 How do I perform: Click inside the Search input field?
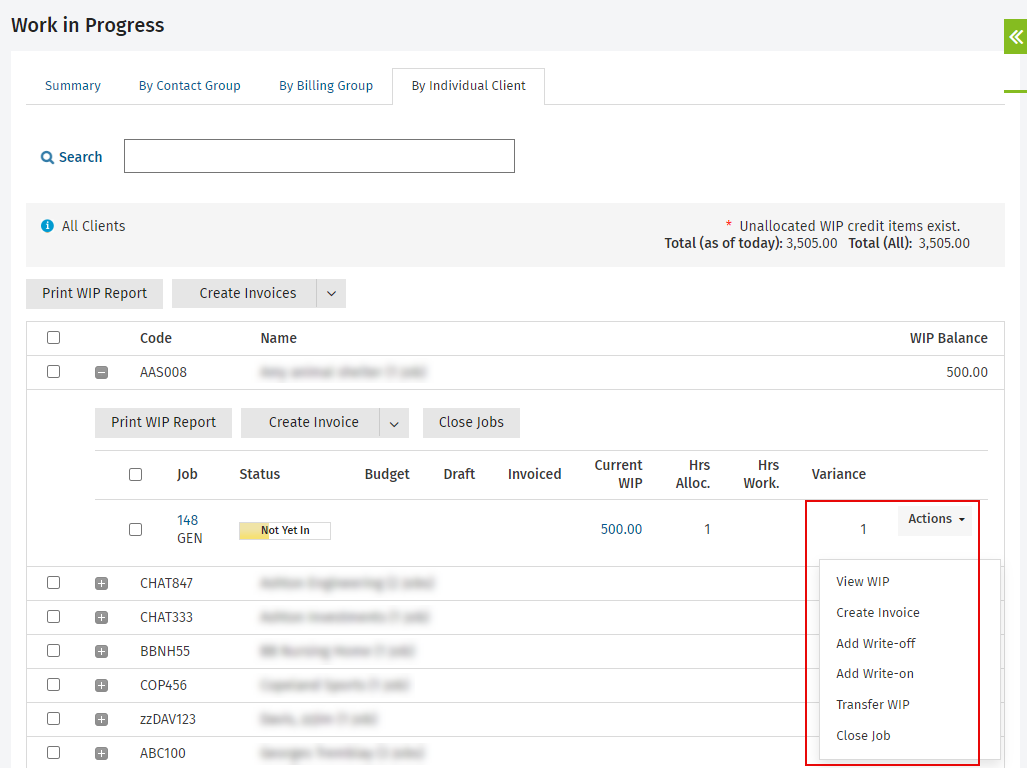319,156
